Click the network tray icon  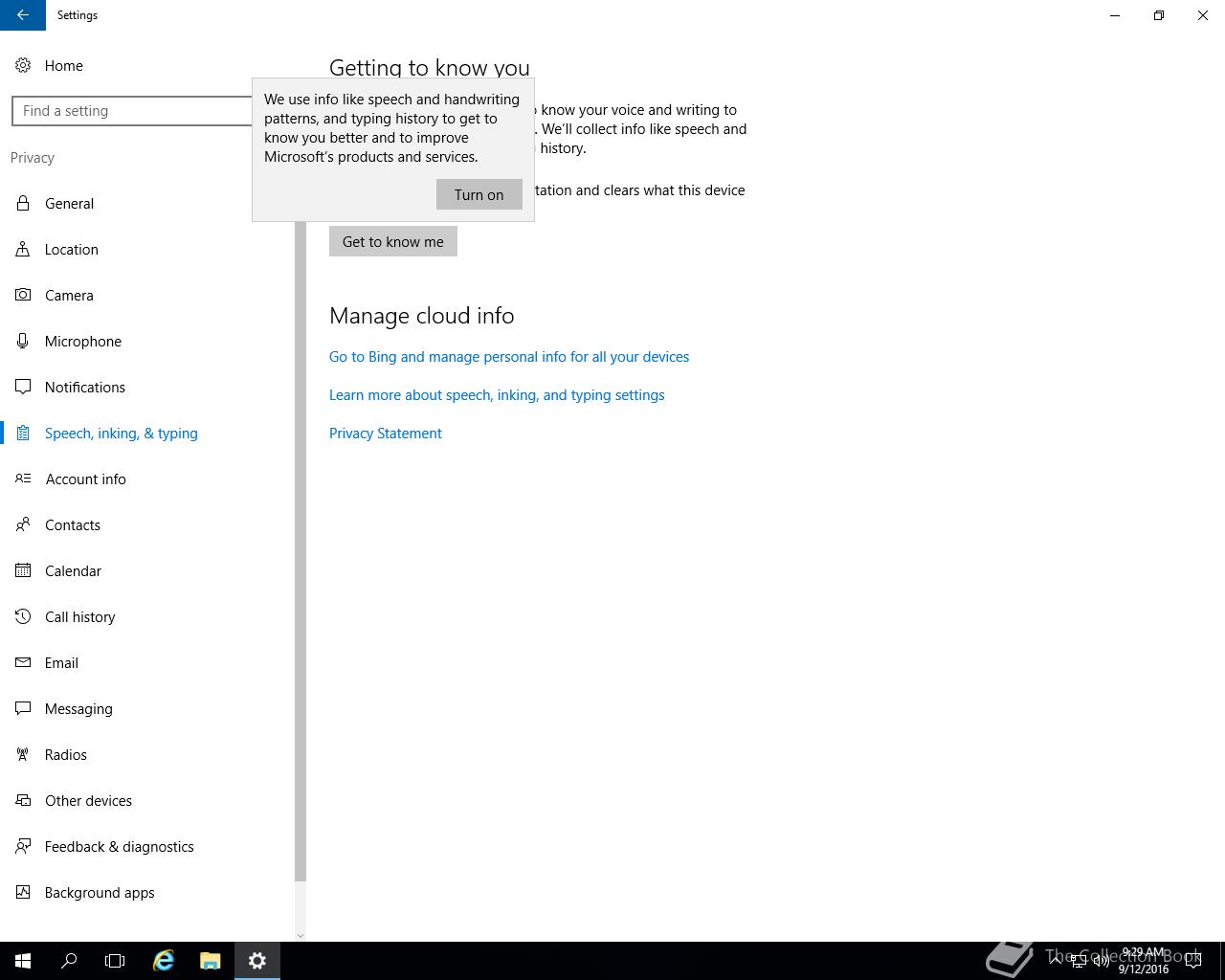click(x=1079, y=961)
